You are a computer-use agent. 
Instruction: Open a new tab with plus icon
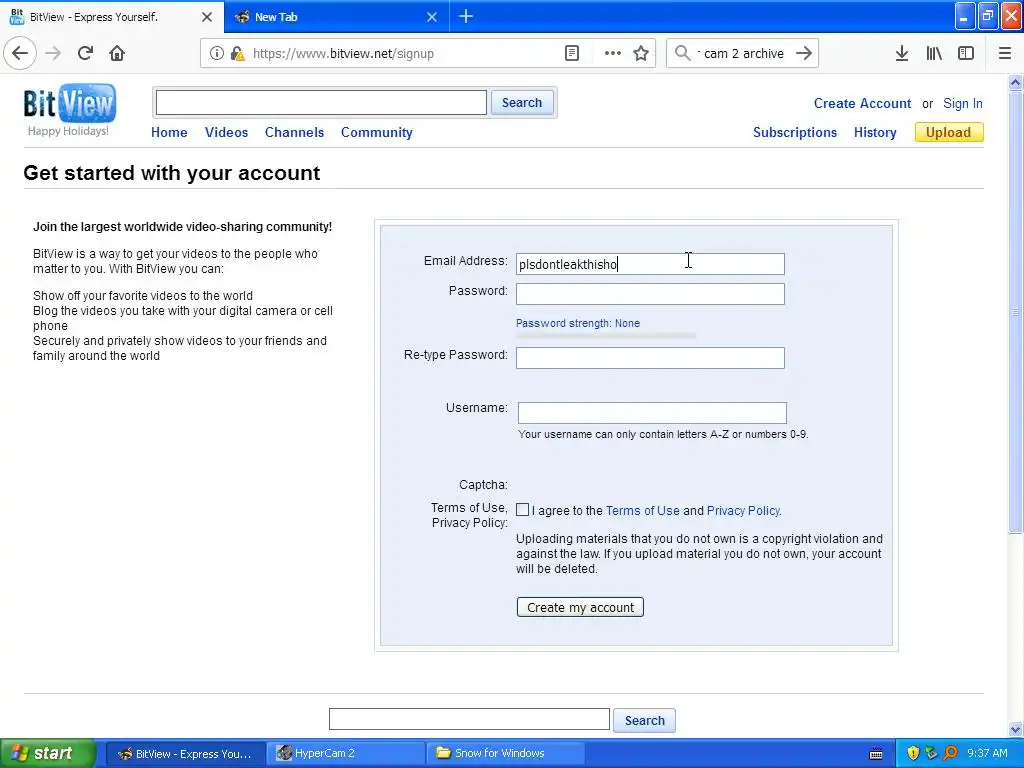466,16
